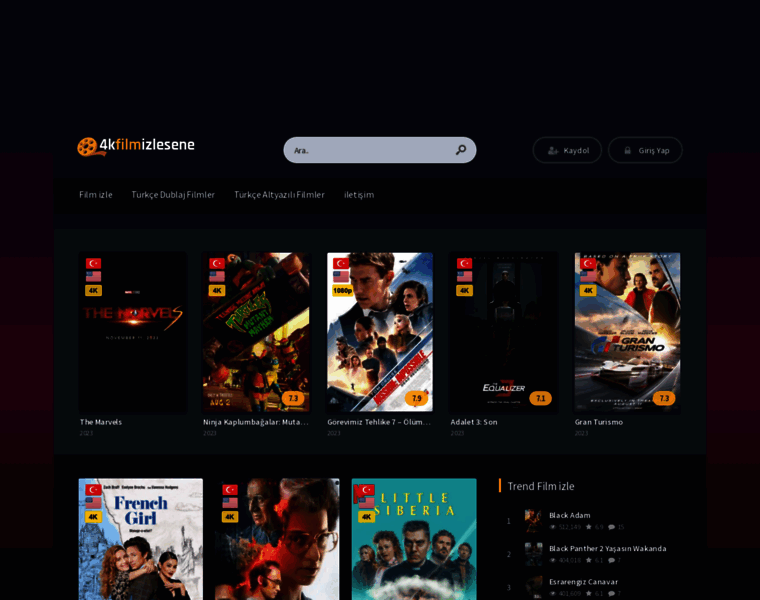Click the 7.3 rating on Ninja Kaplumbağalar
Screen dimensions: 760x600
pyautogui.click(x=293, y=398)
